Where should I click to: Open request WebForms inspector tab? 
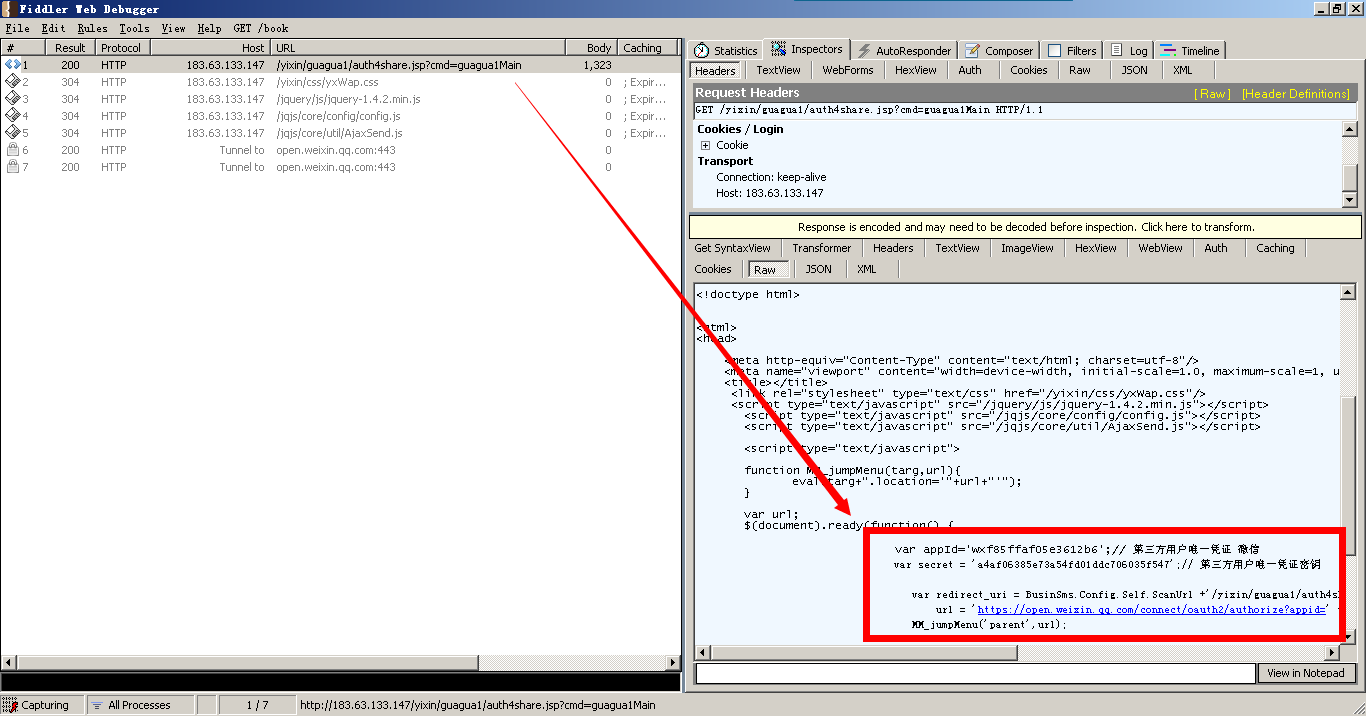point(847,70)
